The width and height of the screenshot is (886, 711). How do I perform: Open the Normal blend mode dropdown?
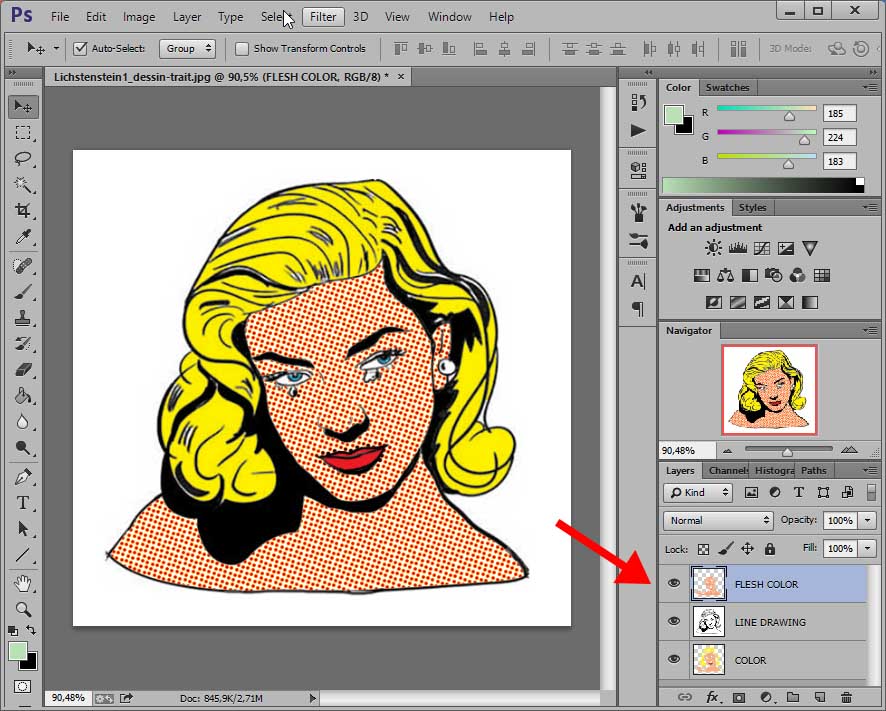[718, 520]
